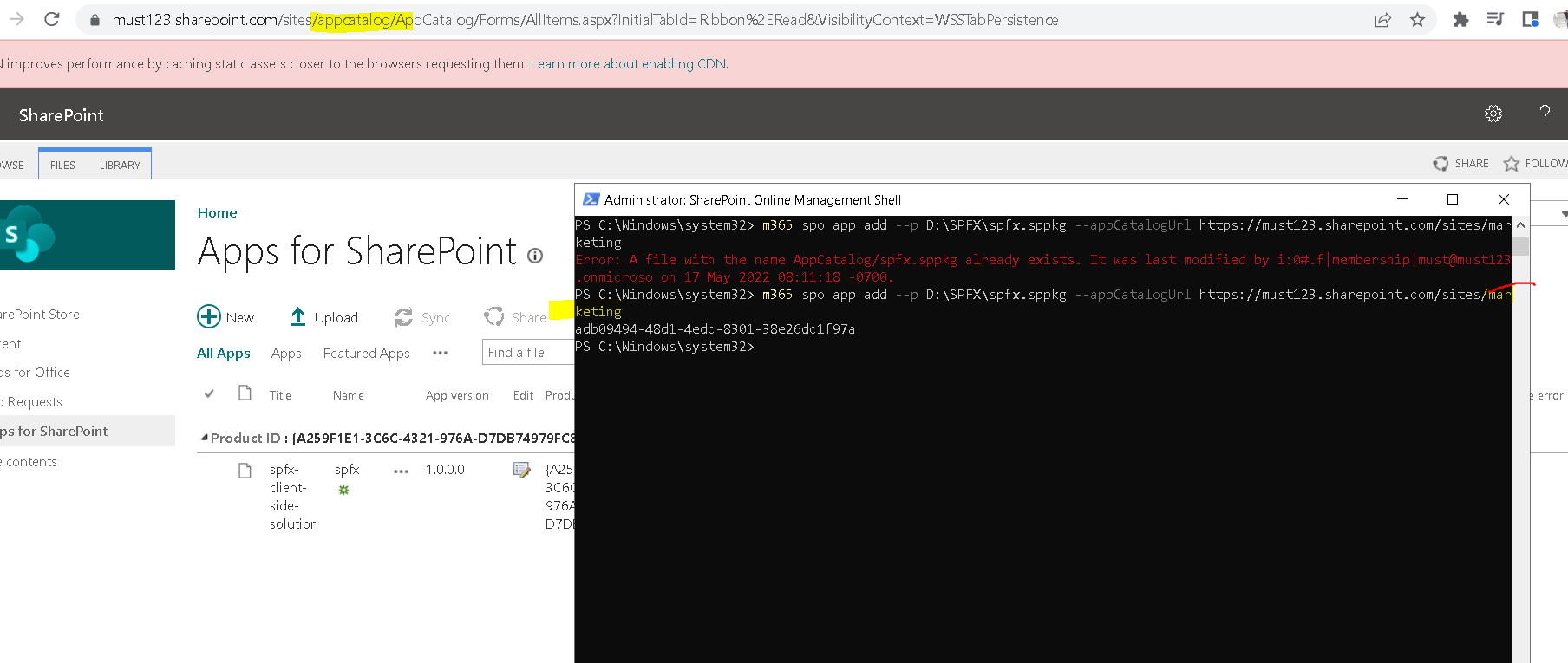Collapse the Product ID group
This screenshot has width=1568, height=663.
[205, 438]
